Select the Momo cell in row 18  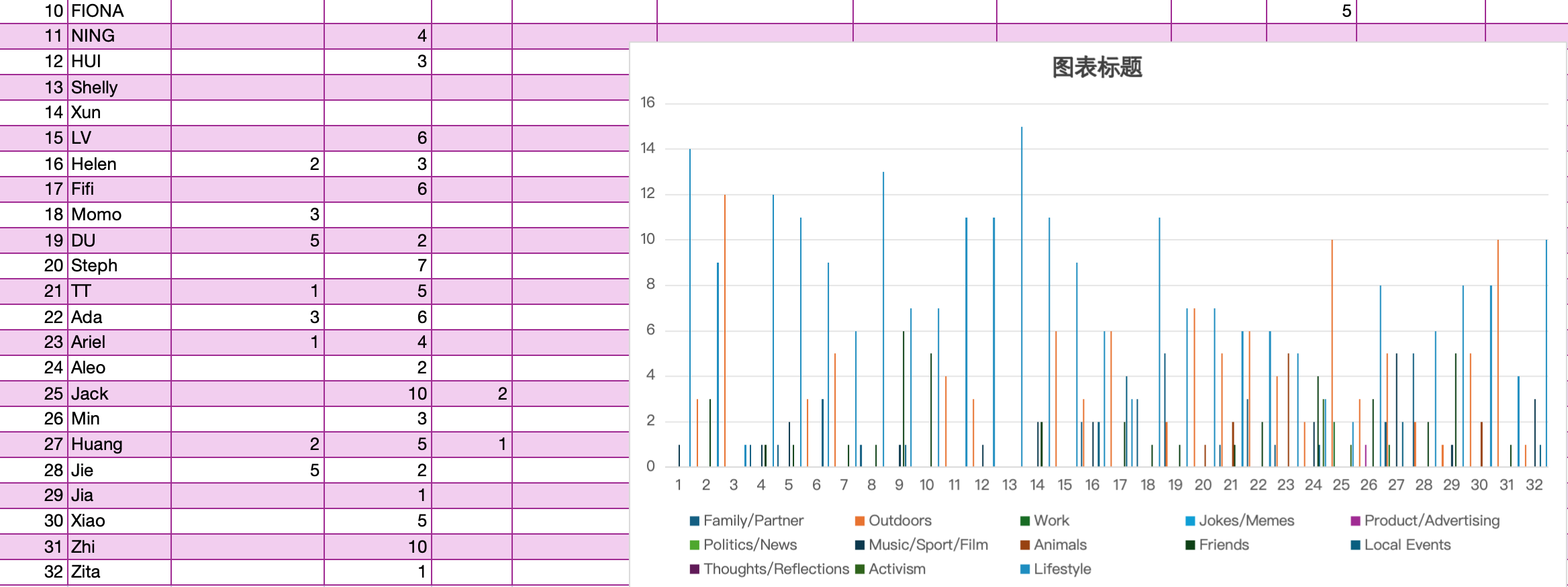[119, 214]
